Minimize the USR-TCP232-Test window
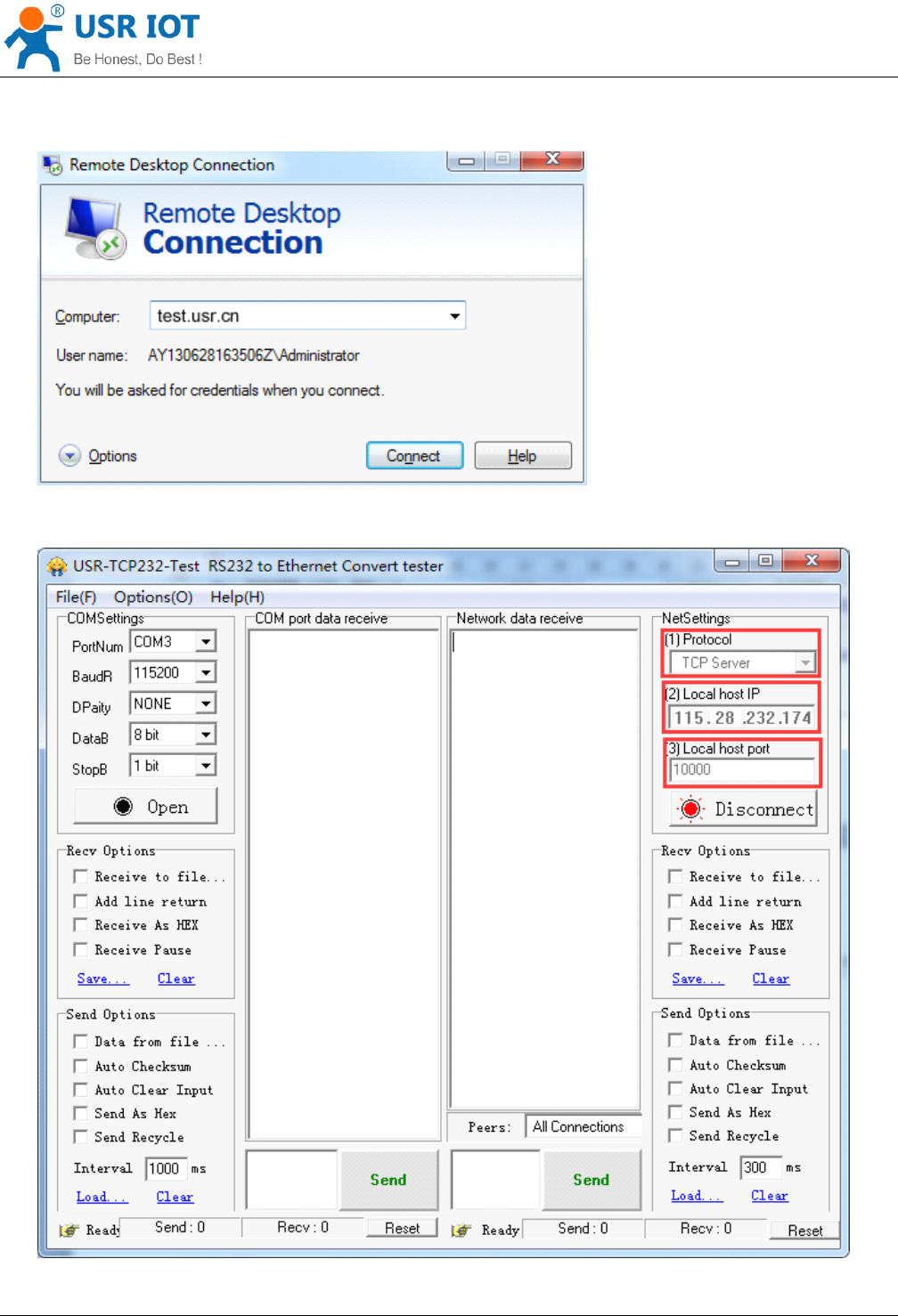The image size is (898, 1316). coord(732,561)
